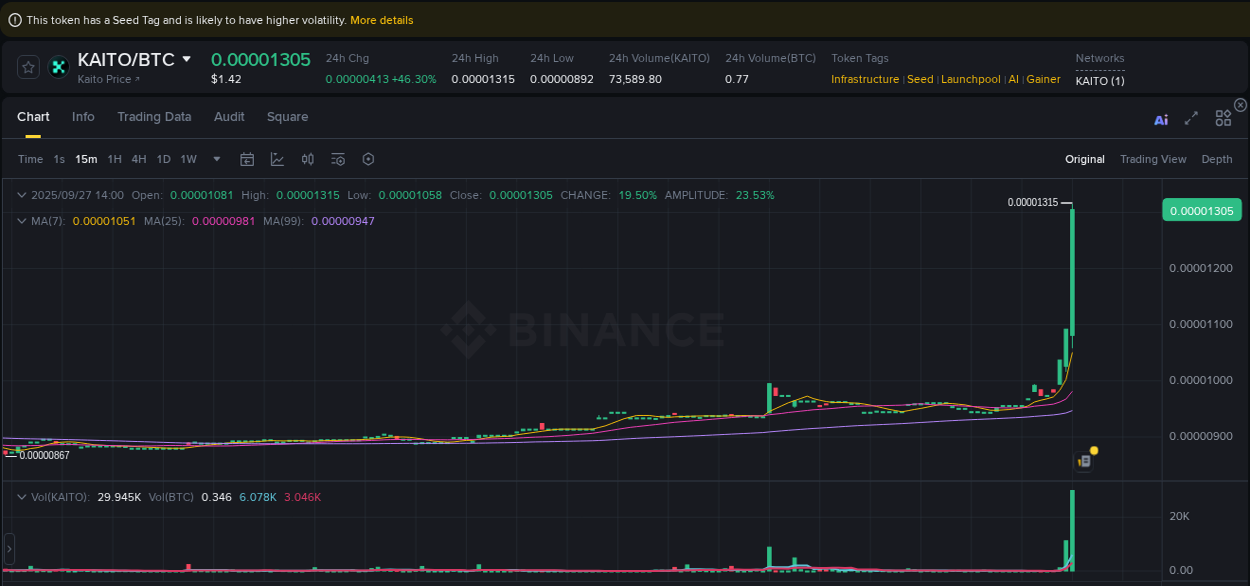The image size is (1250, 586).
Task: Open the extra timeframes dropdown arrow
Action: click(x=216, y=159)
